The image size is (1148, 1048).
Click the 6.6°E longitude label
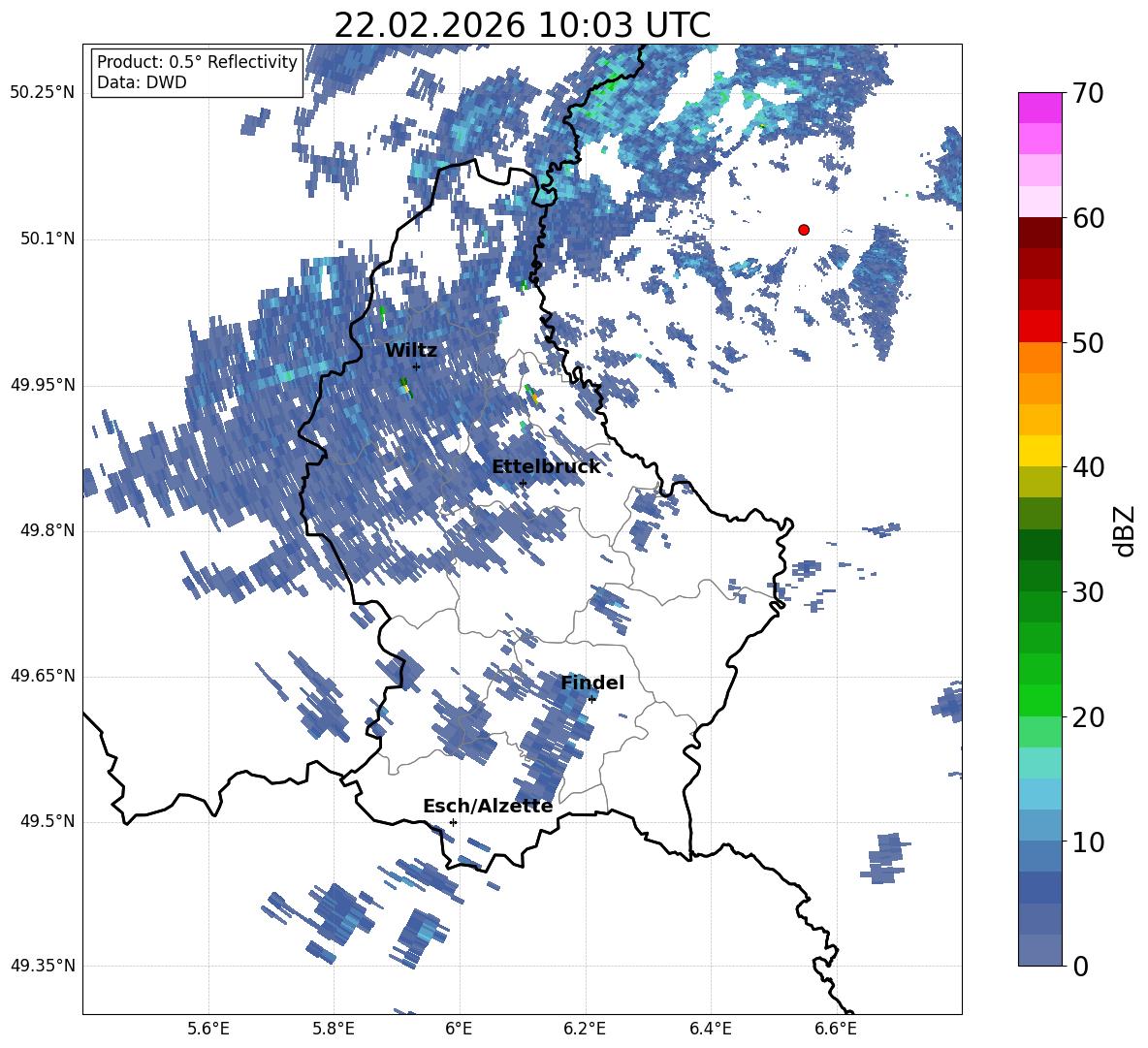pos(836,1029)
